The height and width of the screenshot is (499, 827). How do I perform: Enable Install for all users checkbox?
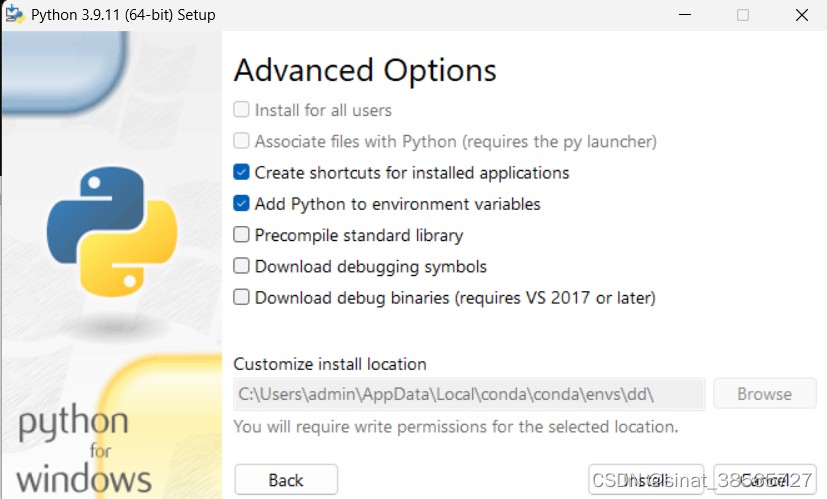tap(241, 110)
